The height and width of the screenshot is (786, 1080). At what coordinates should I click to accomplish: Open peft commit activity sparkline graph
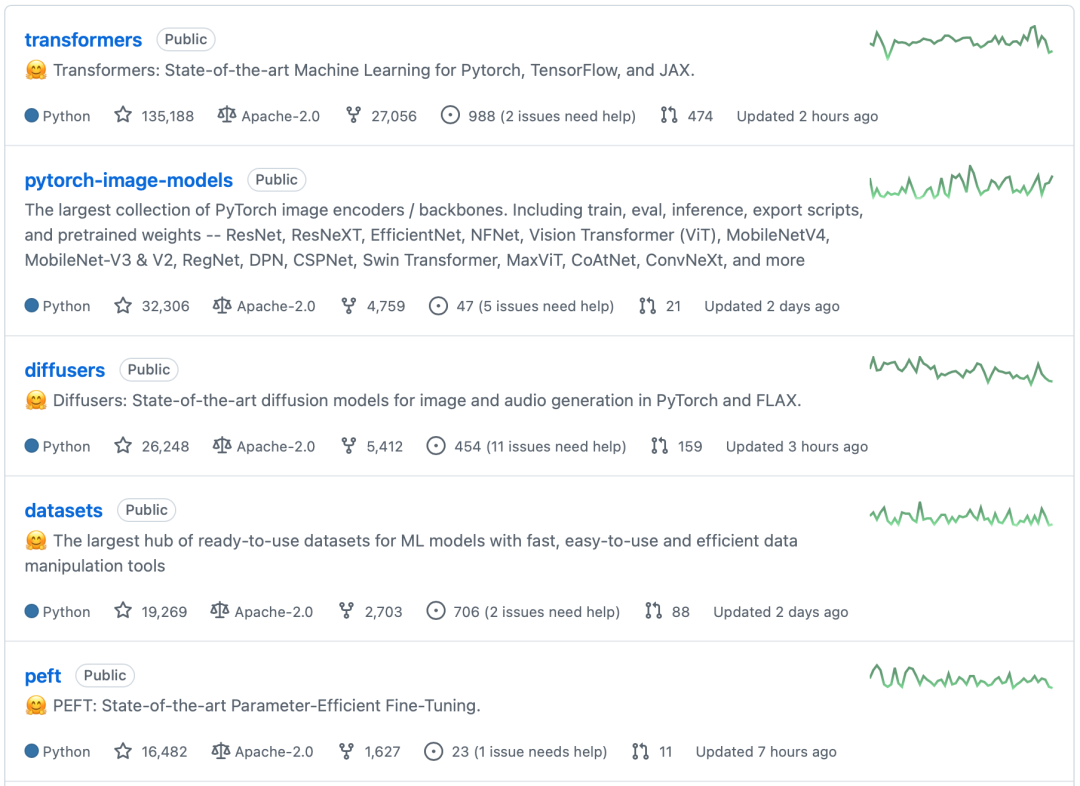tap(961, 677)
